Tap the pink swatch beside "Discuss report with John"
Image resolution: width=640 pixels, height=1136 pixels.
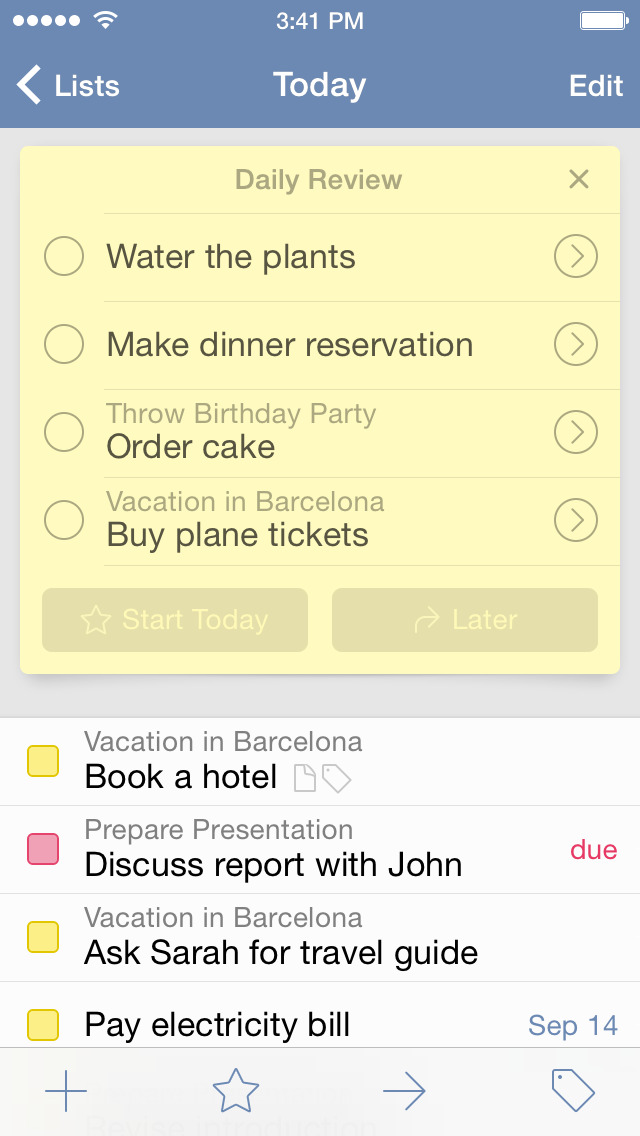(x=44, y=848)
